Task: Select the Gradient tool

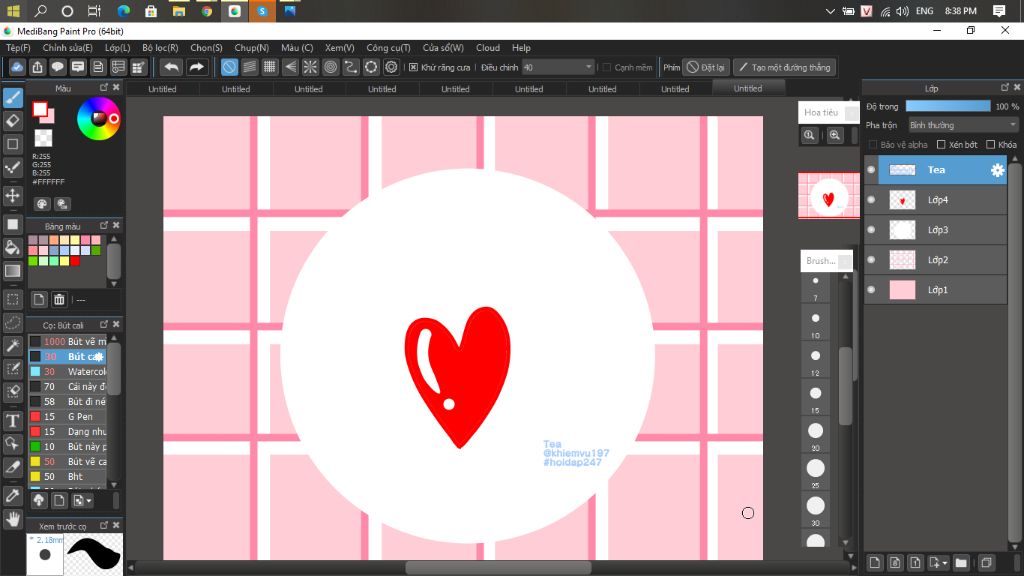Action: click(x=12, y=271)
